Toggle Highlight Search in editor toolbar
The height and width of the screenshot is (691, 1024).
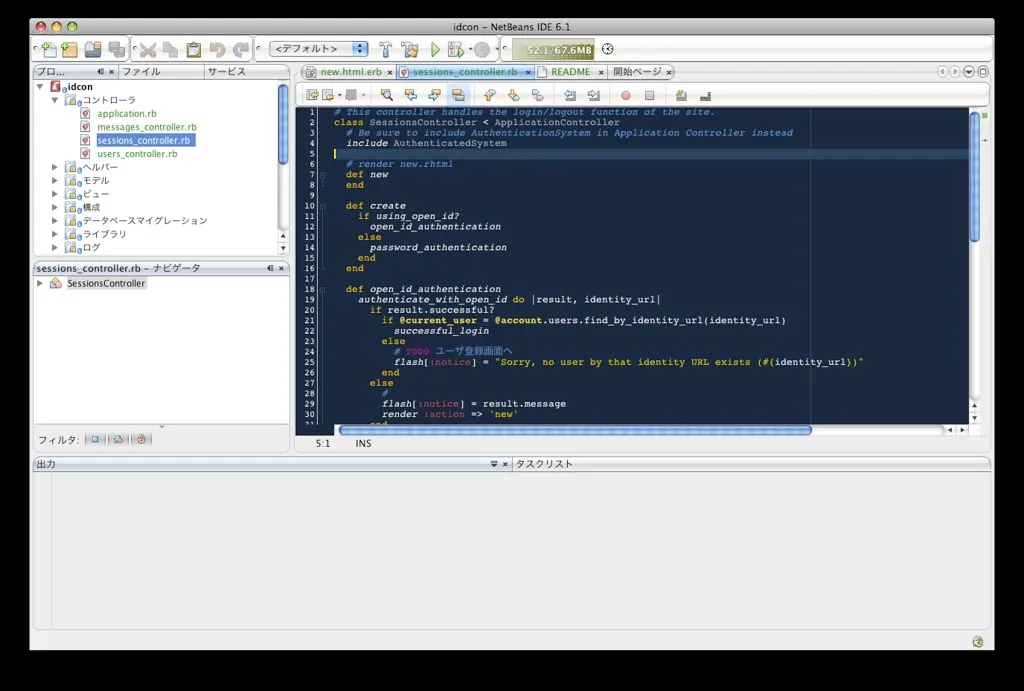(x=458, y=95)
